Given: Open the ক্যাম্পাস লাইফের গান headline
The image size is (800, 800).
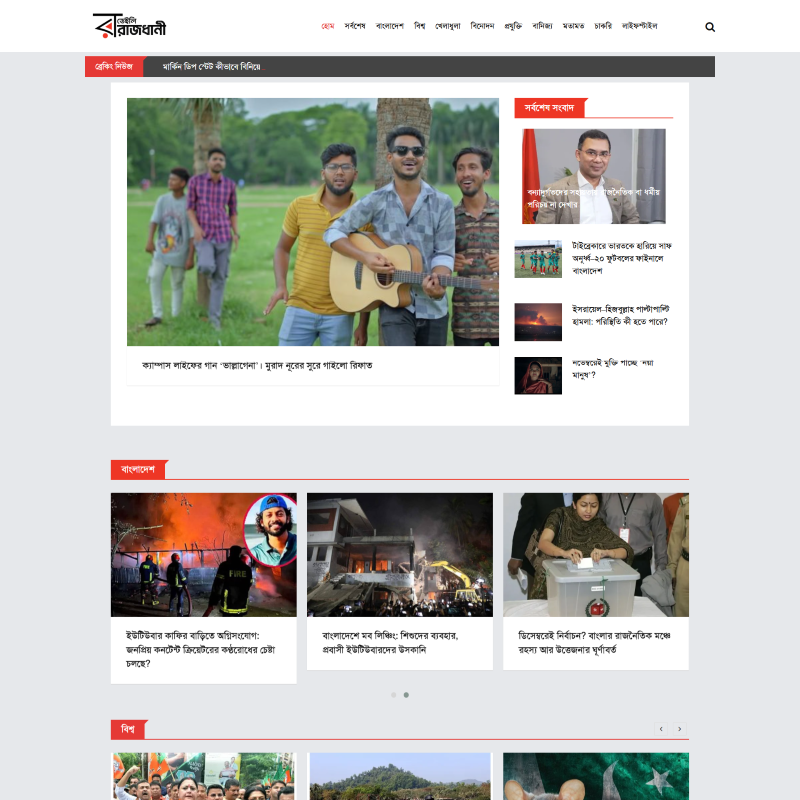Looking at the screenshot, I should 257,366.
